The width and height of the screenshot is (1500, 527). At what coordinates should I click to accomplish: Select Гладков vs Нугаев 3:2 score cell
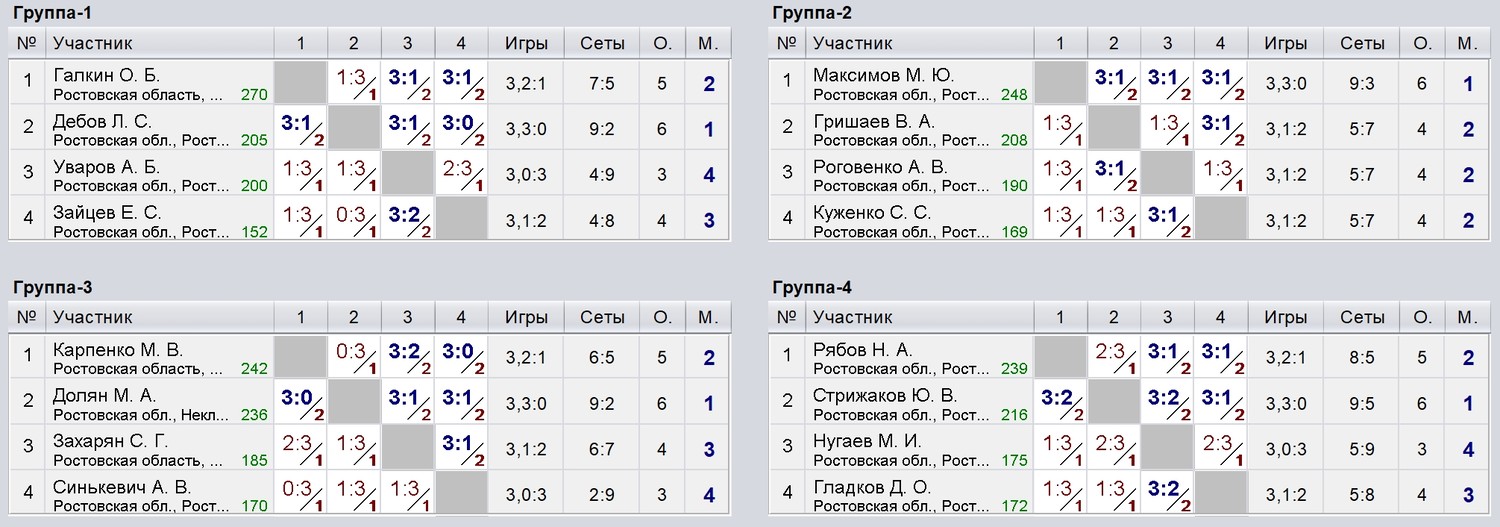pyautogui.click(x=1167, y=494)
